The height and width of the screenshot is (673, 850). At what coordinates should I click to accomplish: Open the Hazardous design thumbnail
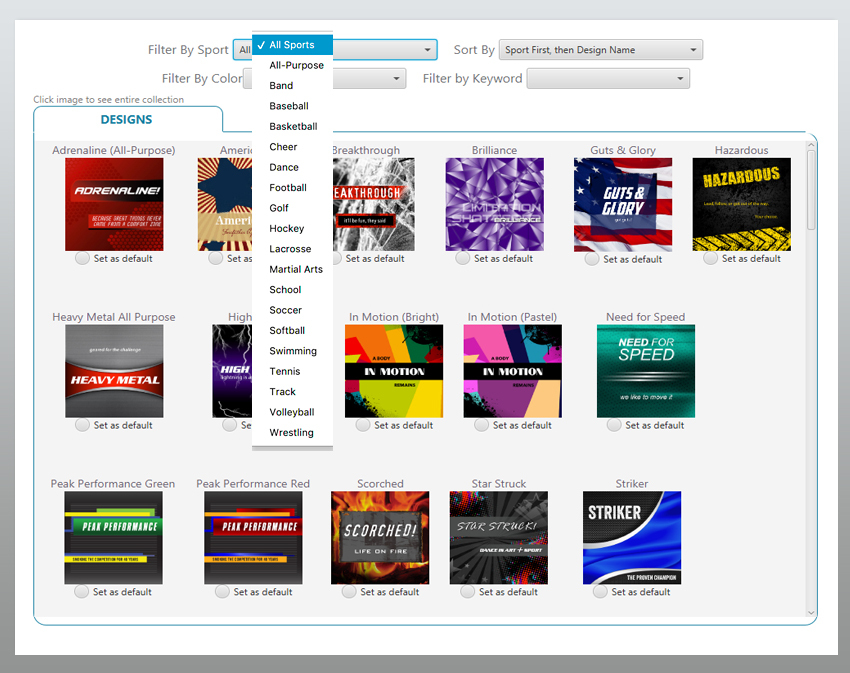(x=741, y=204)
